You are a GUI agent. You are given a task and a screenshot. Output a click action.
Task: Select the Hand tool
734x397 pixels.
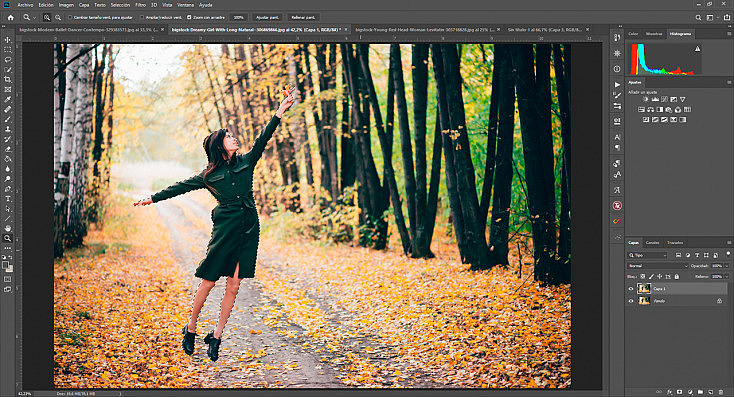pos(7,228)
